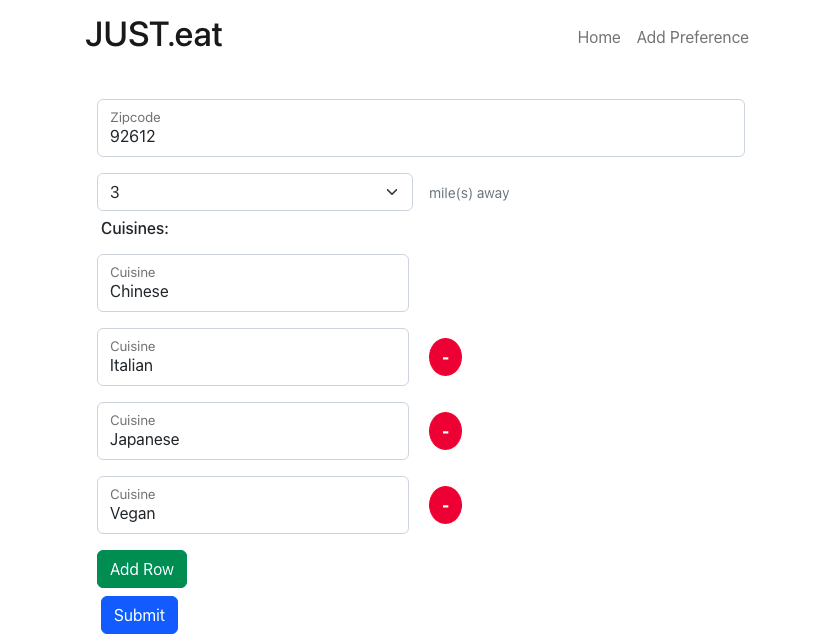
Task: Remove the Italian cuisine row
Action: 445,357
